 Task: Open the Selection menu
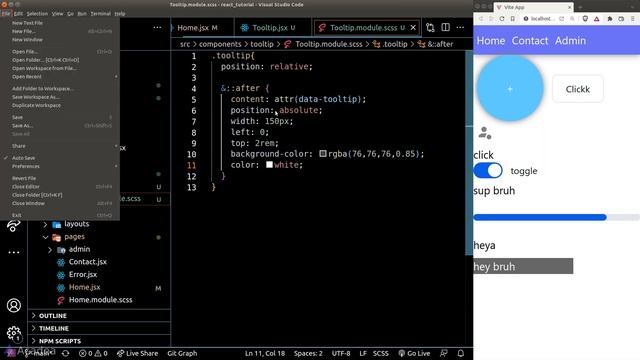click(37, 13)
